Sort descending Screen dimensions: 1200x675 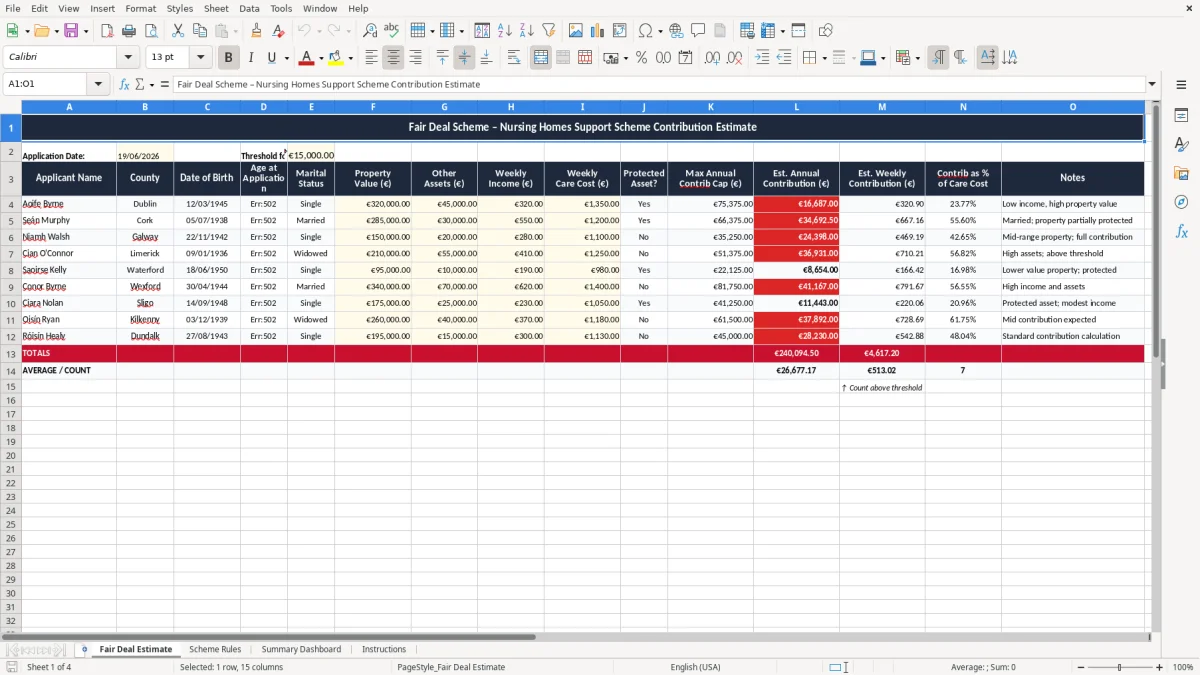click(x=526, y=31)
